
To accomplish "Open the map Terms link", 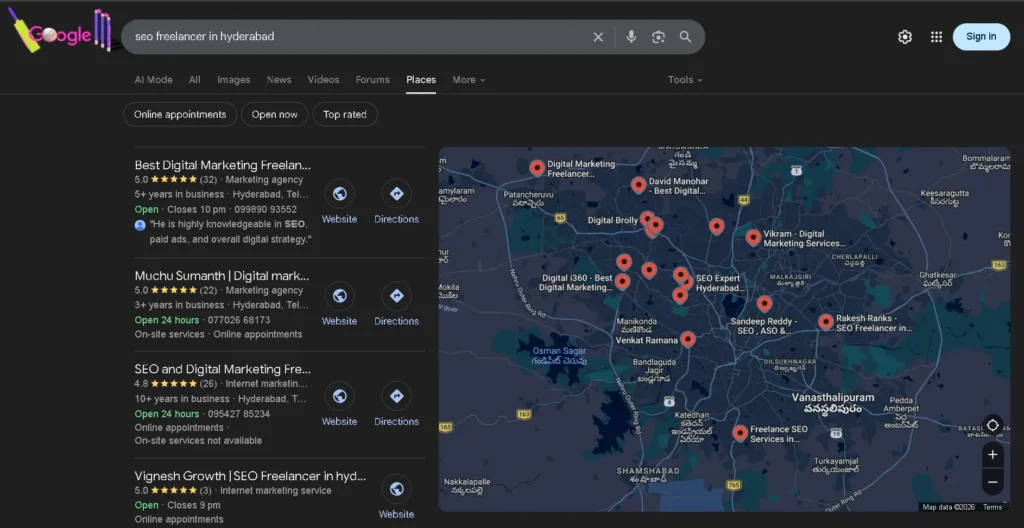I will 992,507.
